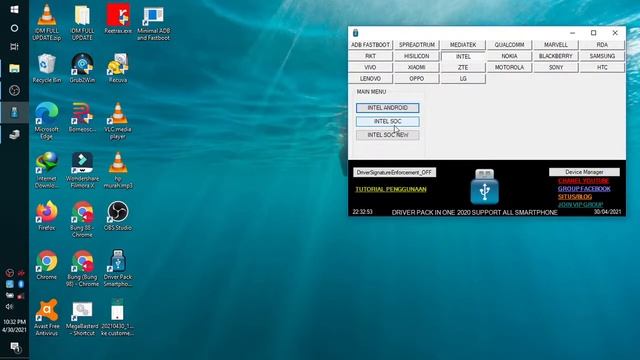
Task: Open the OBS Studio shortcut
Action: tap(118, 216)
